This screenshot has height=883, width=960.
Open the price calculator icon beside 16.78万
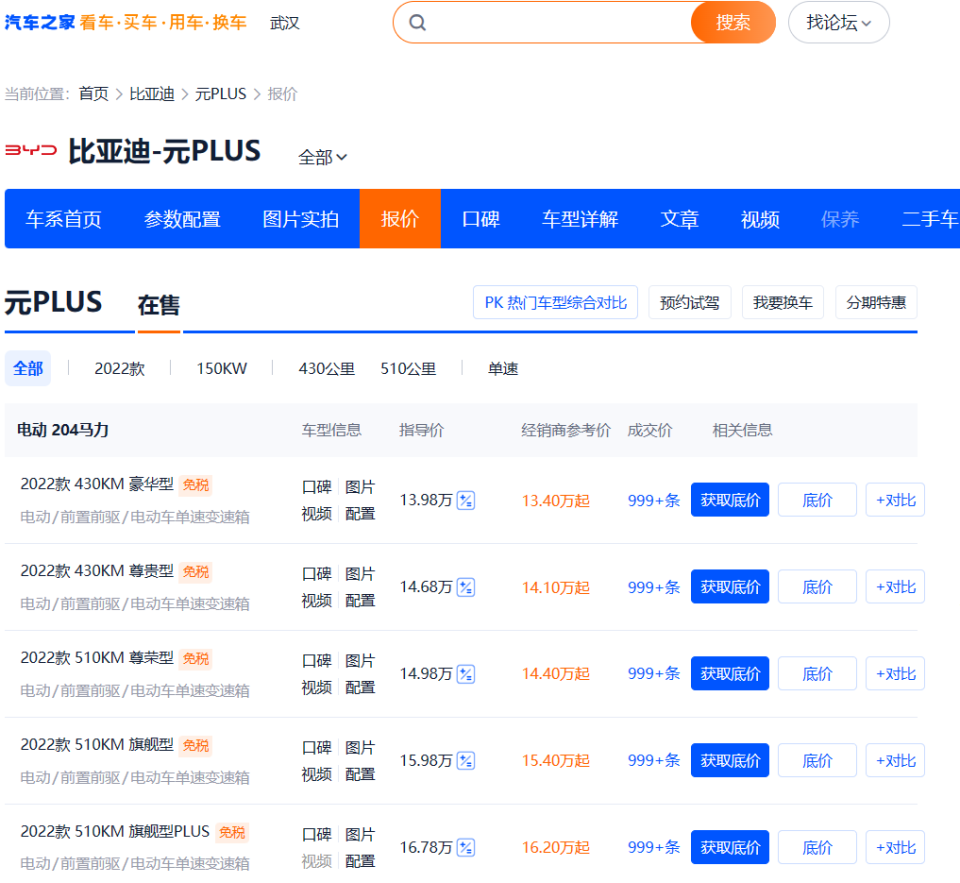[x=465, y=846]
